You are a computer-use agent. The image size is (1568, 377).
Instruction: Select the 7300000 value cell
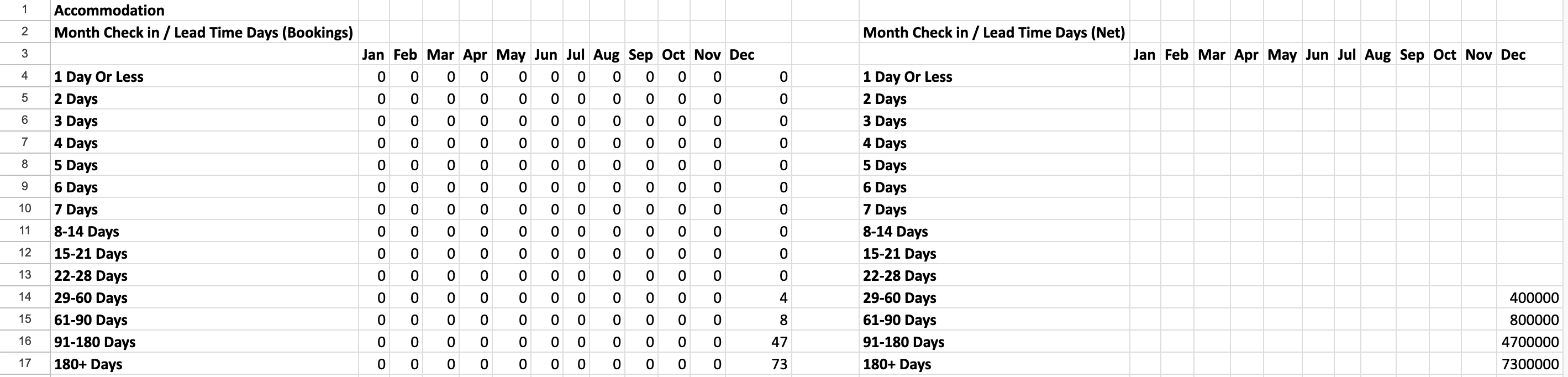(x=1529, y=364)
